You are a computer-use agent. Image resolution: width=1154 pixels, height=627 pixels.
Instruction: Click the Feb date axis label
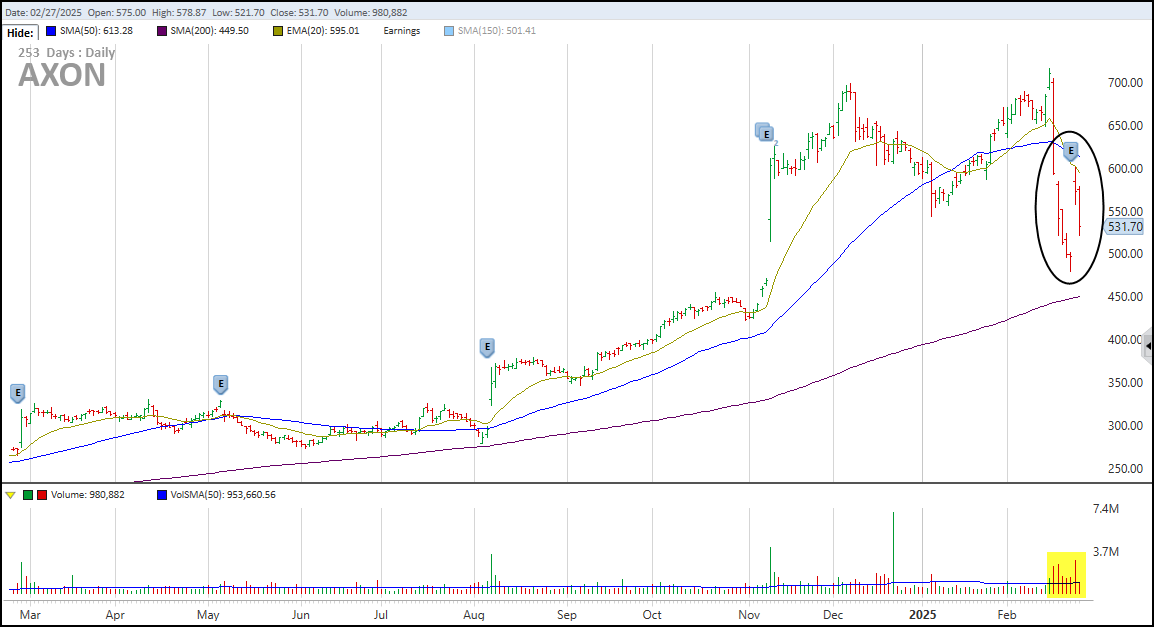point(1007,614)
